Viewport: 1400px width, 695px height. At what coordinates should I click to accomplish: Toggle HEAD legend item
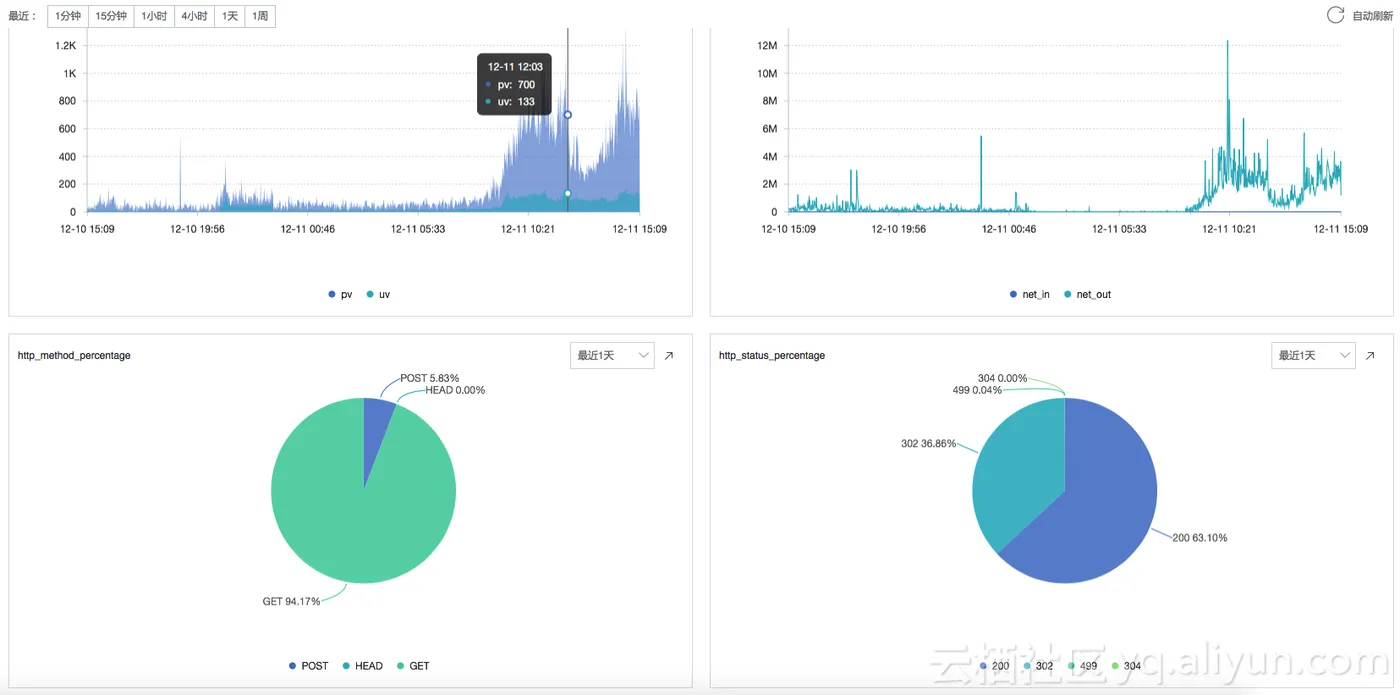[x=362, y=666]
